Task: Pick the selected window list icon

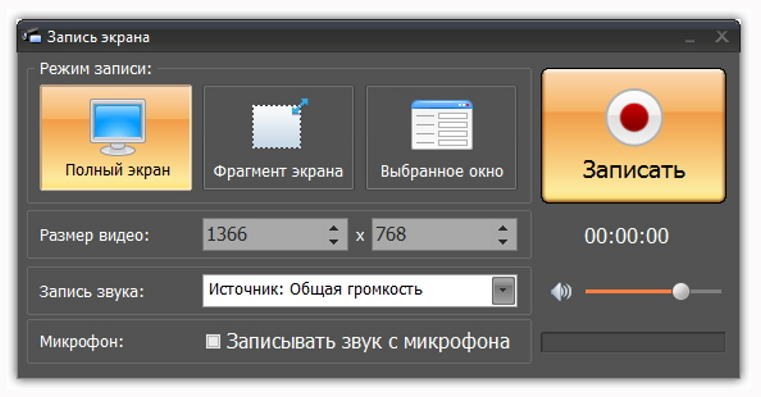Action: point(442,125)
